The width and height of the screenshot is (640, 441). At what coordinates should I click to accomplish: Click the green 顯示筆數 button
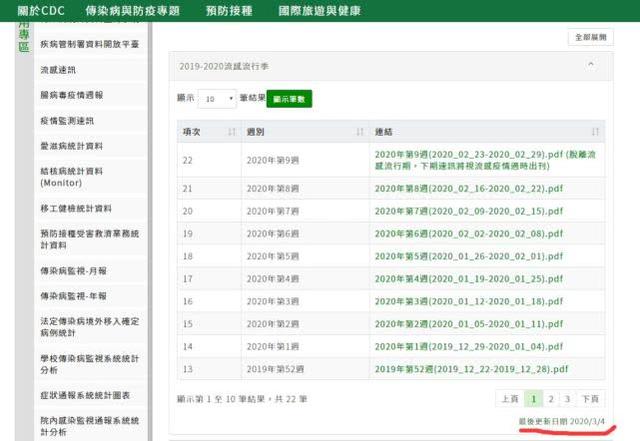(x=290, y=99)
